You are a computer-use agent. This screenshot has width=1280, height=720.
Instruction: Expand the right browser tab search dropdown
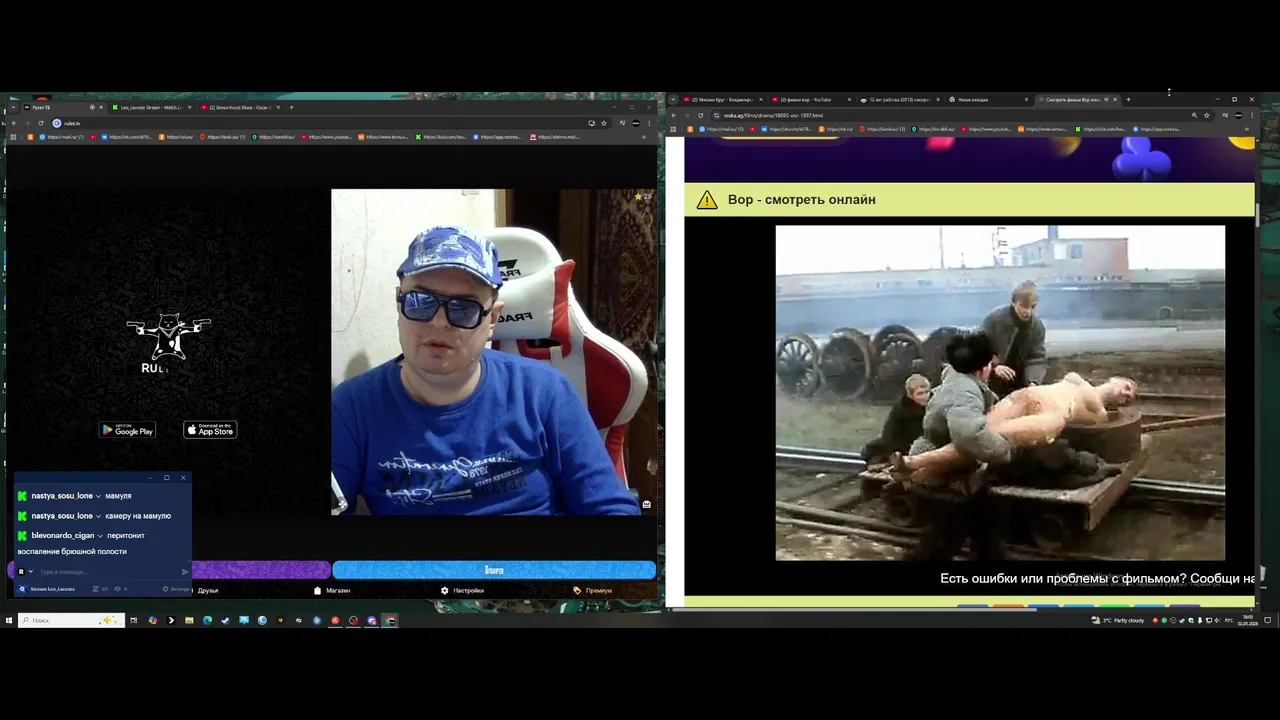673,99
